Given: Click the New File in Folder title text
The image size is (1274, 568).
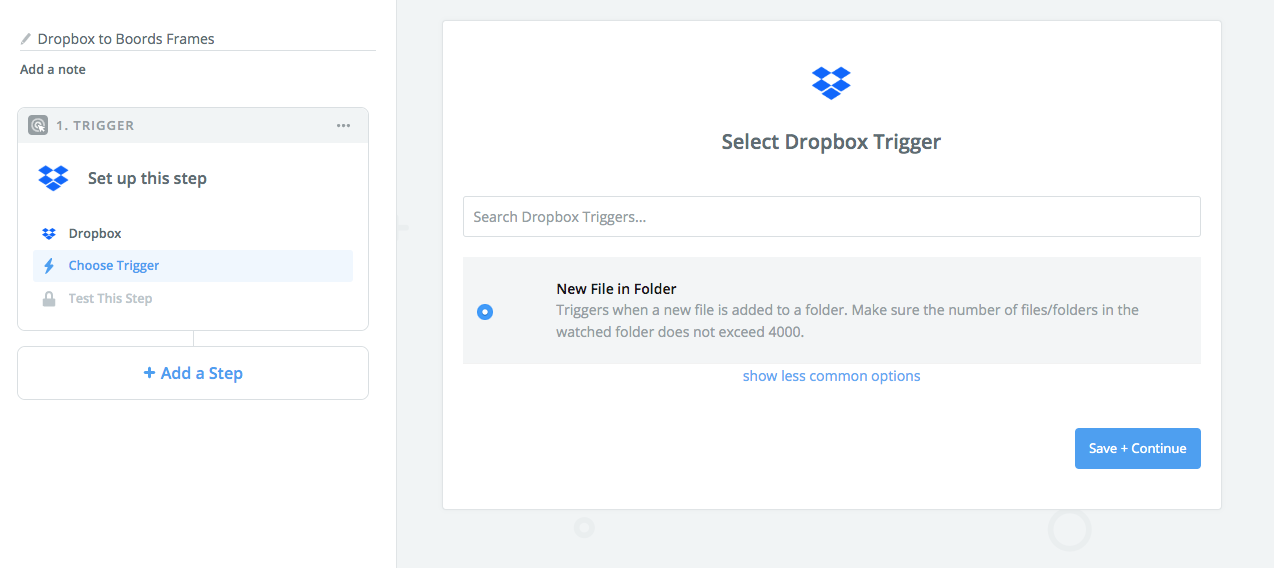Looking at the screenshot, I should pyautogui.click(x=616, y=289).
